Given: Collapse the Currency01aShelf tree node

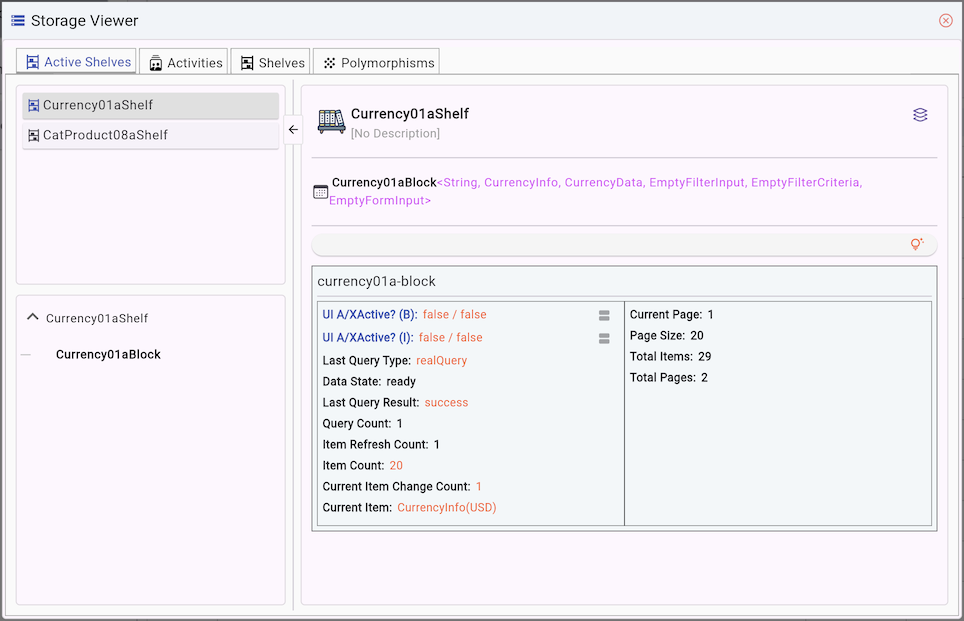Looking at the screenshot, I should click(33, 317).
